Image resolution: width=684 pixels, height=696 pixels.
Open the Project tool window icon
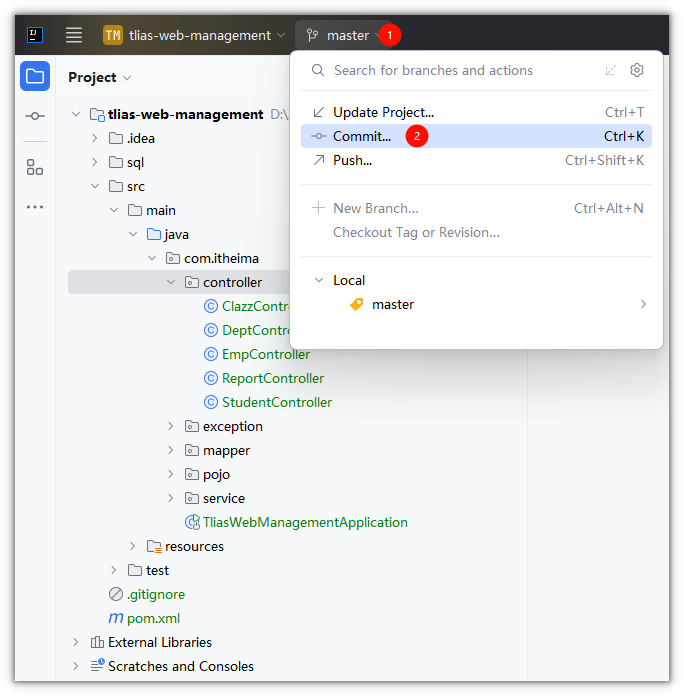(x=35, y=76)
